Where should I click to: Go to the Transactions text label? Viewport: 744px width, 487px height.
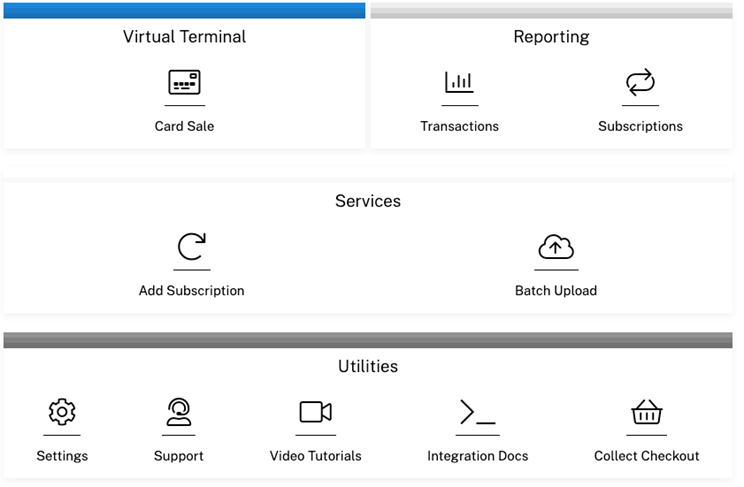(459, 126)
